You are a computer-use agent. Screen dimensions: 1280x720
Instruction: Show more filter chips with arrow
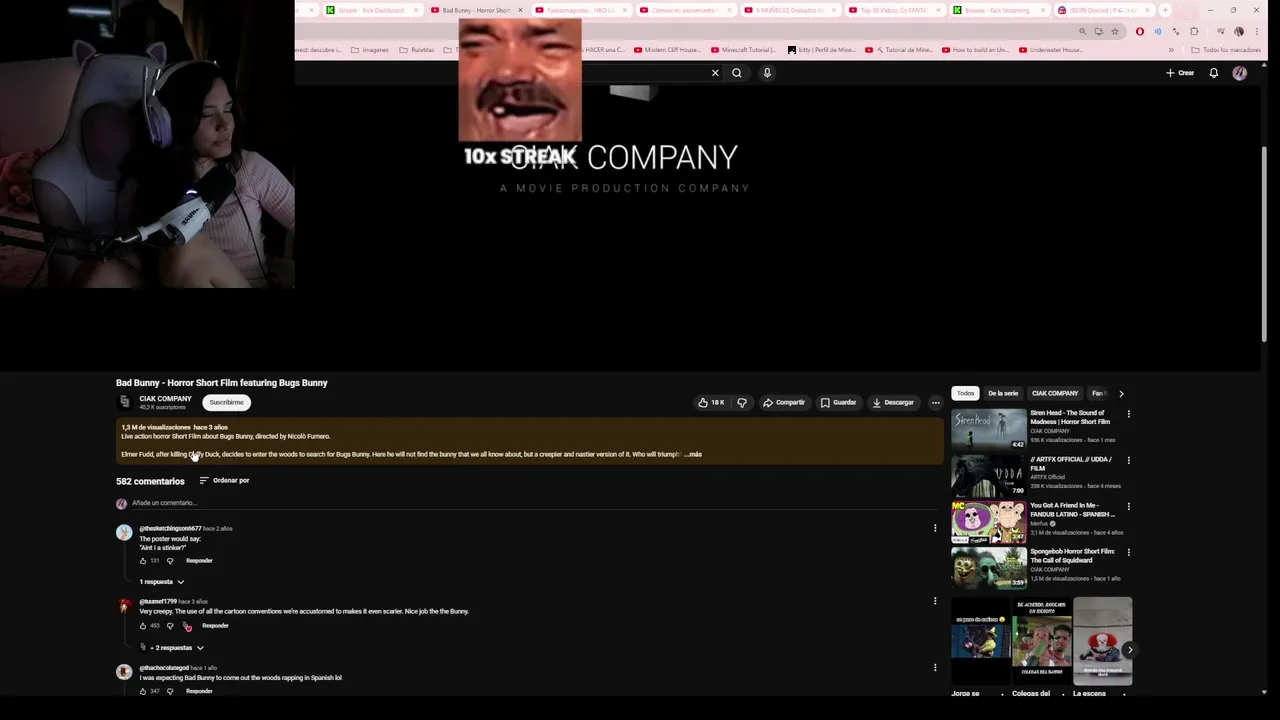pyautogui.click(x=1121, y=394)
